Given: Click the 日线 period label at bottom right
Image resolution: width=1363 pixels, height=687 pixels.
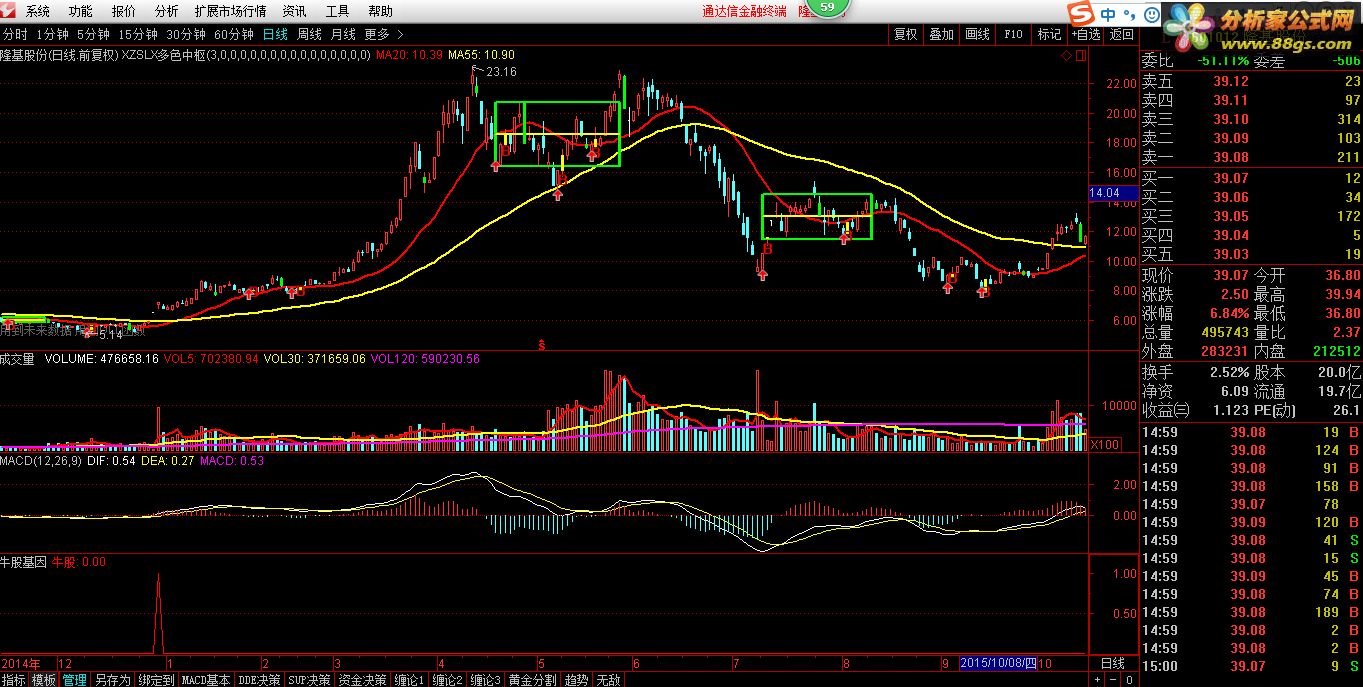Looking at the screenshot, I should (1112, 664).
